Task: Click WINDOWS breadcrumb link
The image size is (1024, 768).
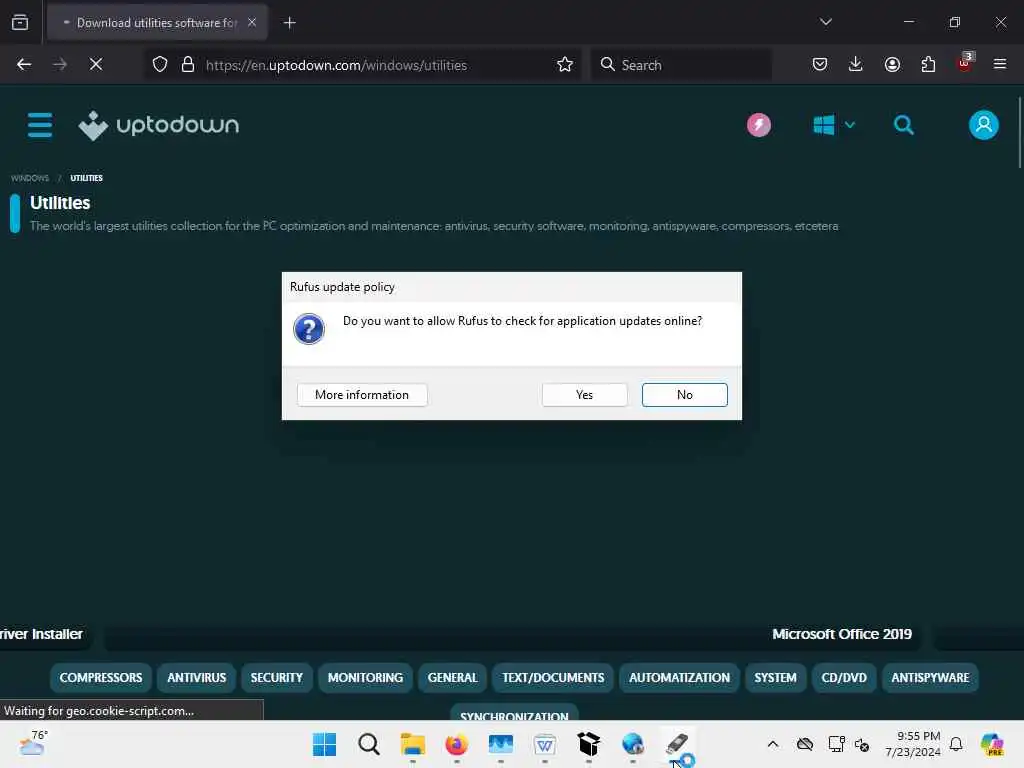Action: point(30,178)
